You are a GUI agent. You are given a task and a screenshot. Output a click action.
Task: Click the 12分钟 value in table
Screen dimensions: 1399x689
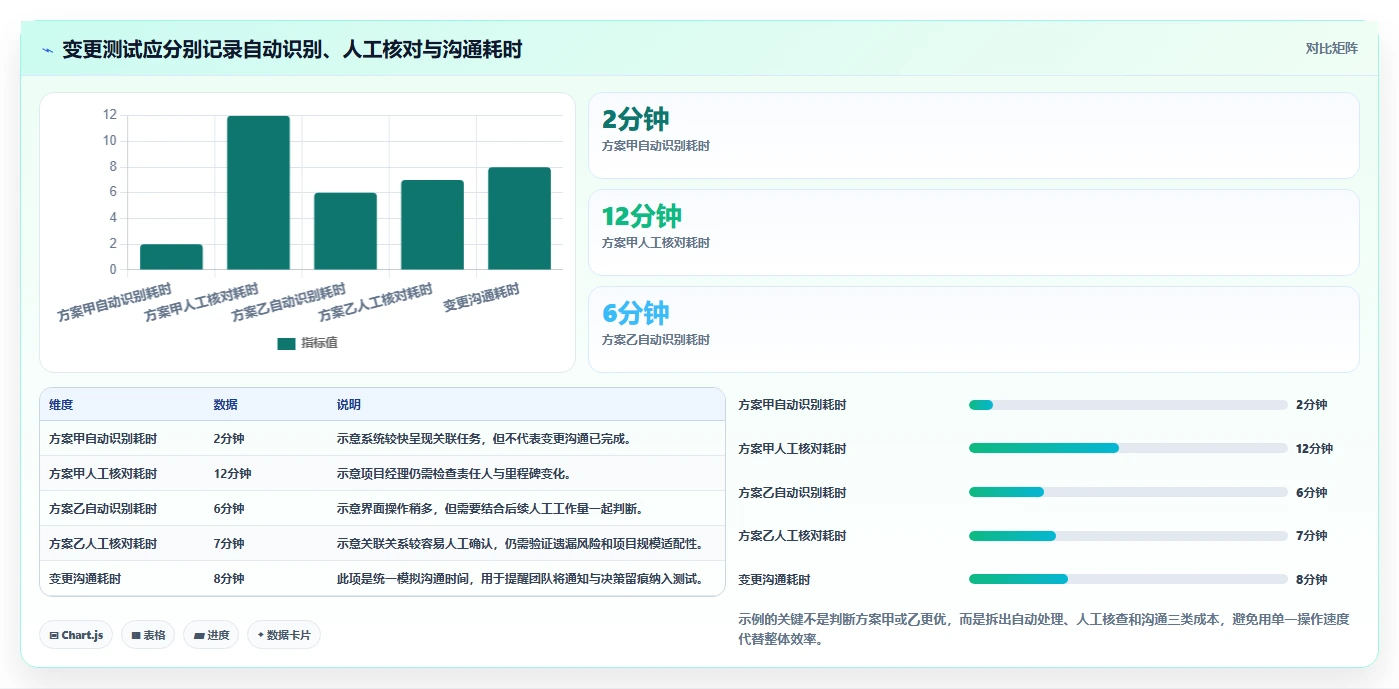pyautogui.click(x=232, y=474)
